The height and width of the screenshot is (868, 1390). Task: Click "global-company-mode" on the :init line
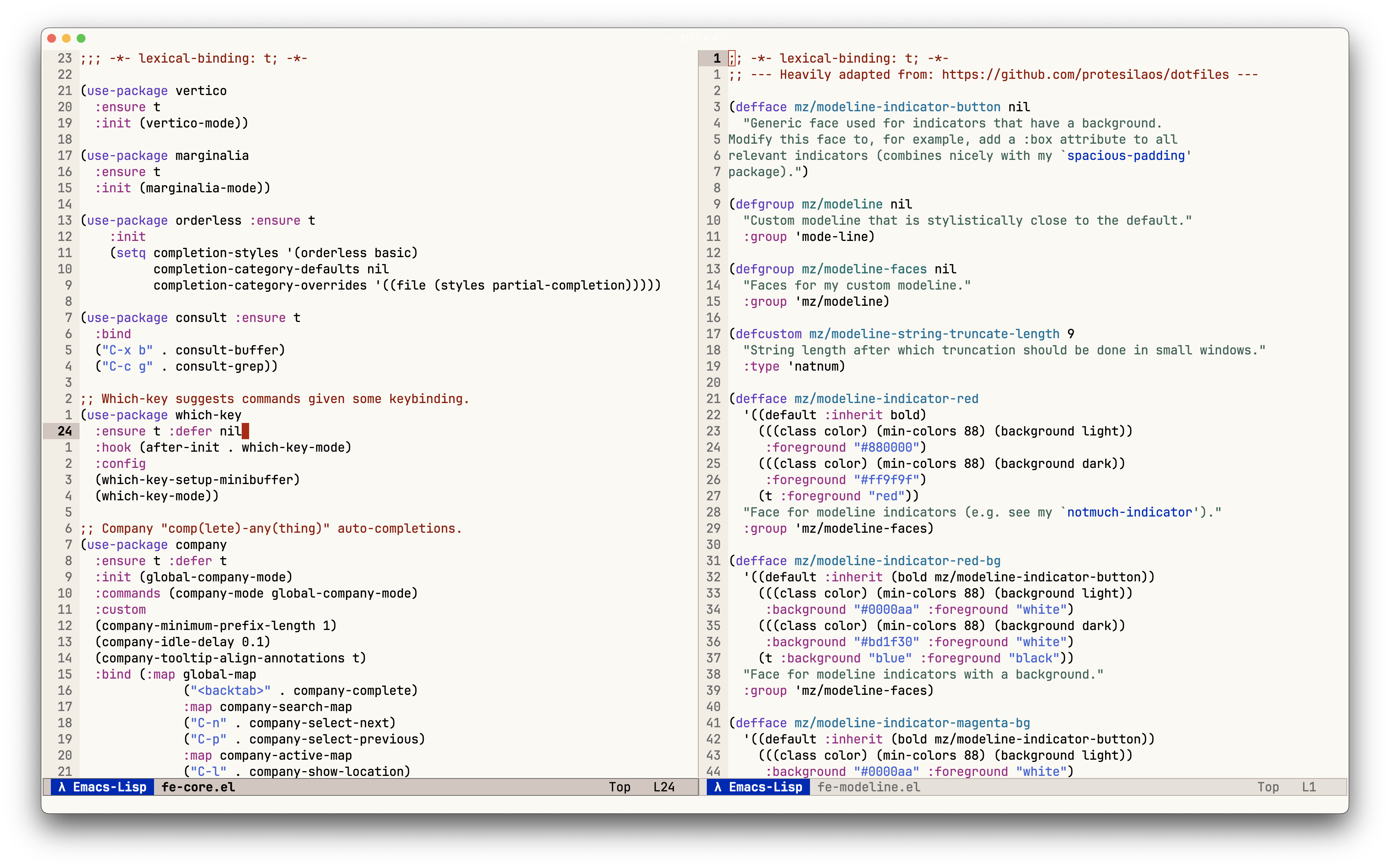pos(216,577)
